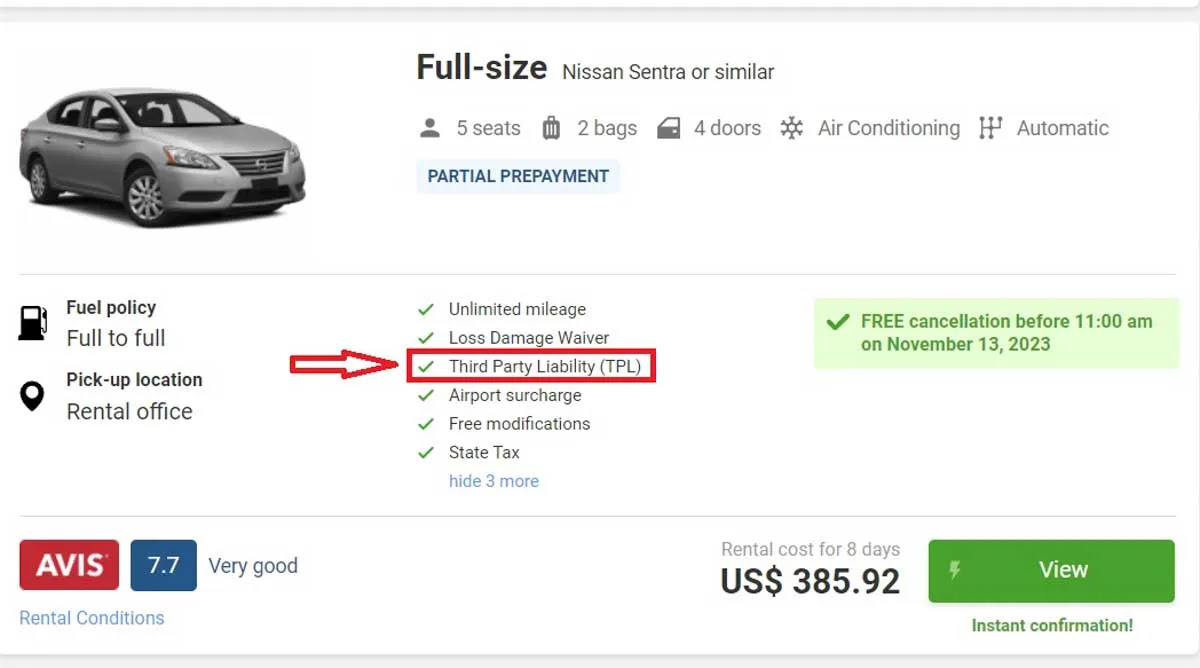Click the 7.7 rating badge
Image resolution: width=1200 pixels, height=668 pixels.
tap(163, 566)
